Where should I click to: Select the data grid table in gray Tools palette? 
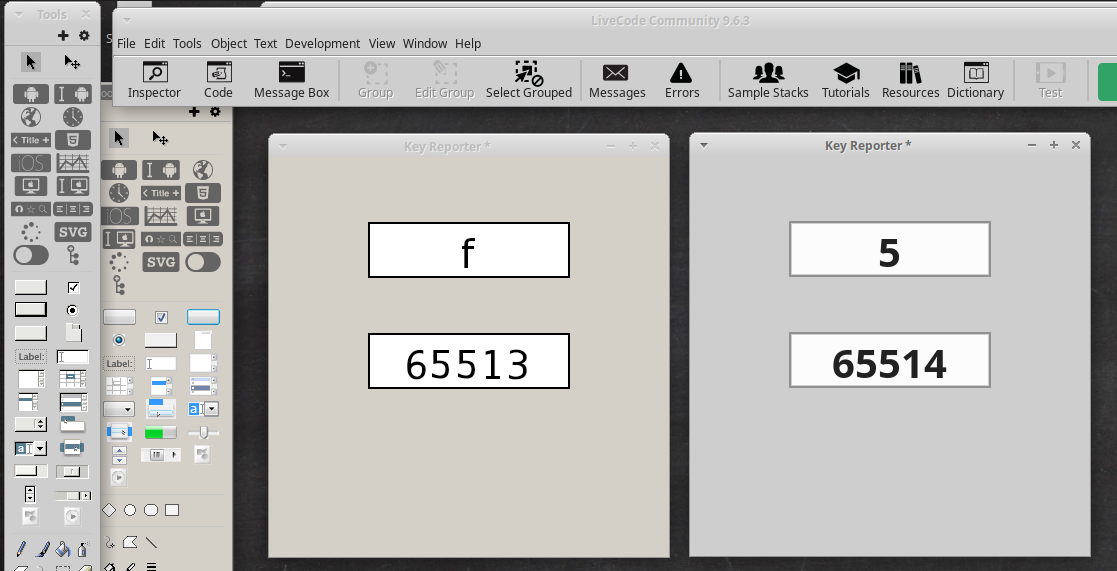tap(73, 379)
